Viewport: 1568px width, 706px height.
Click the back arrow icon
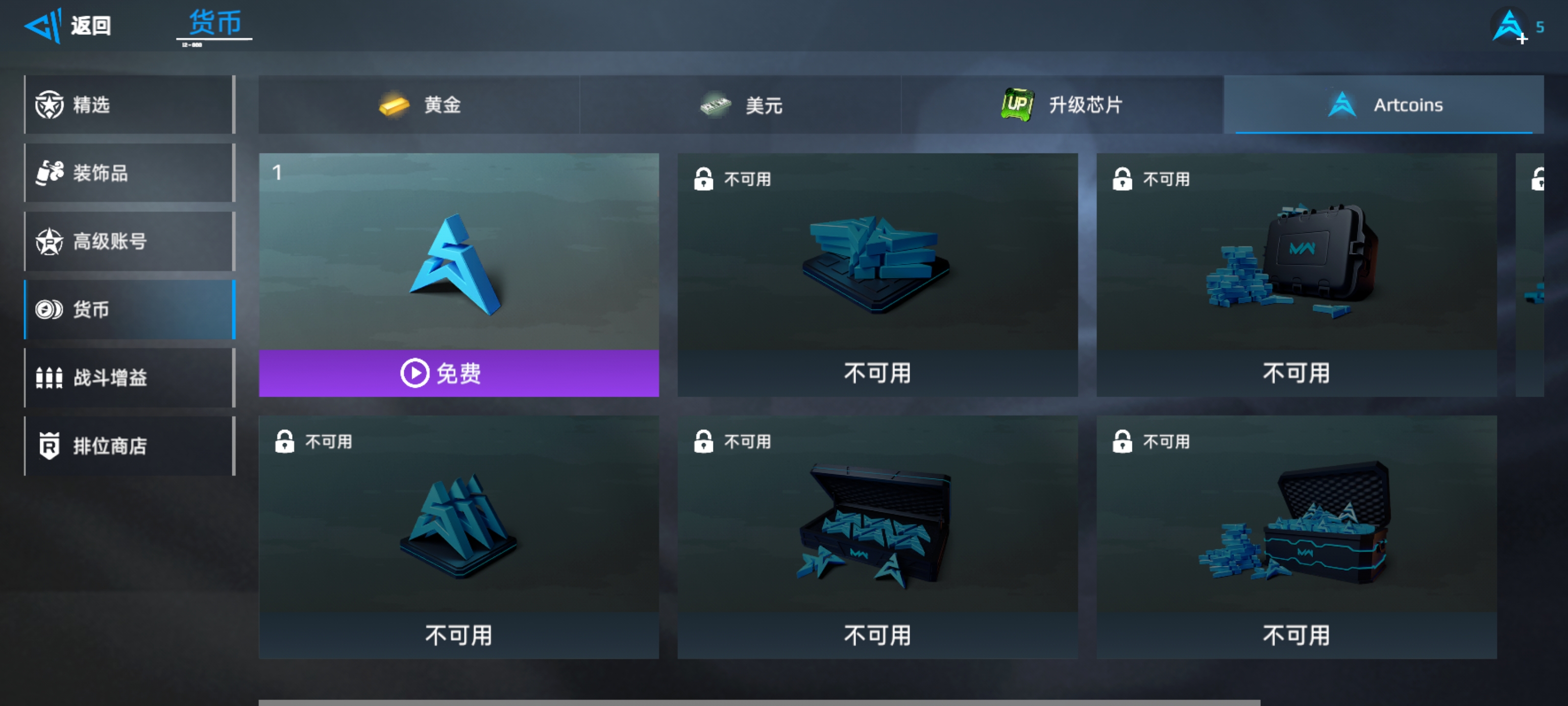pyautogui.click(x=43, y=25)
